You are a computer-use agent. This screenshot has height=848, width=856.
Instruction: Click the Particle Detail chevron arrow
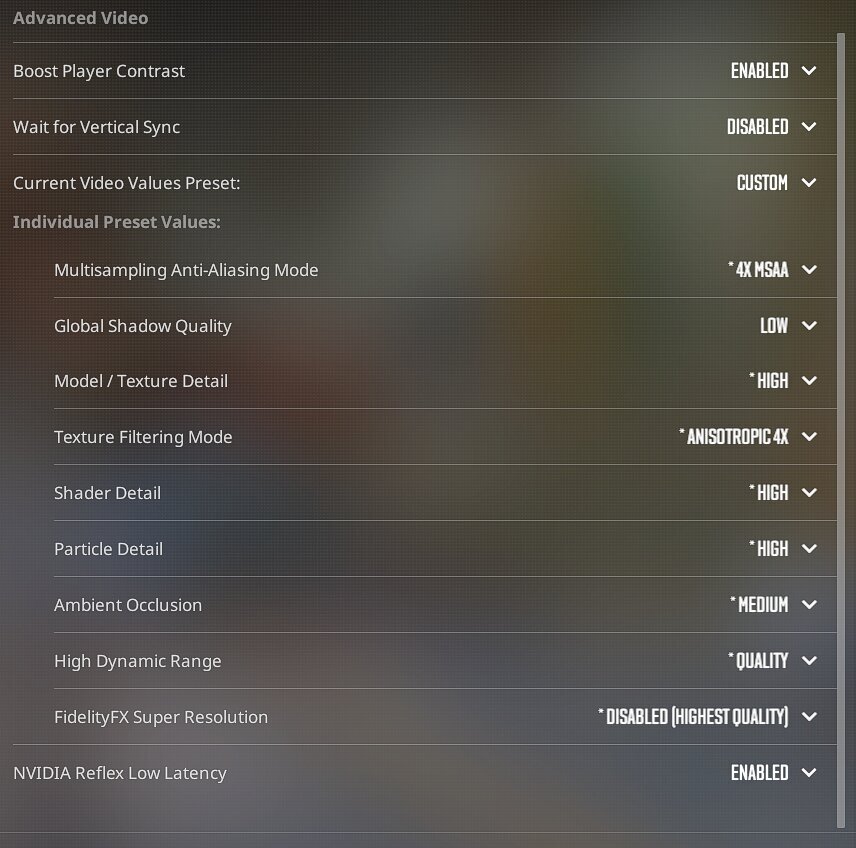click(809, 549)
